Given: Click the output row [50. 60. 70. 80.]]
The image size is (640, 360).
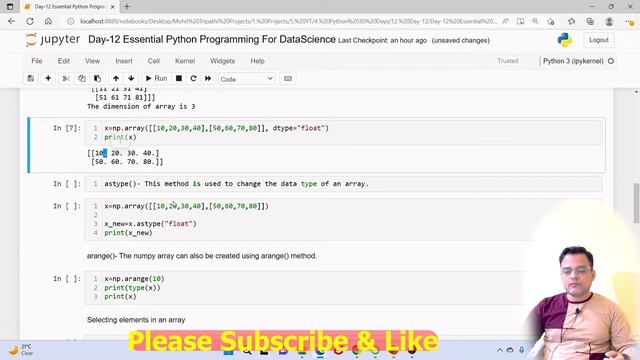Looking at the screenshot, I should [127, 162].
